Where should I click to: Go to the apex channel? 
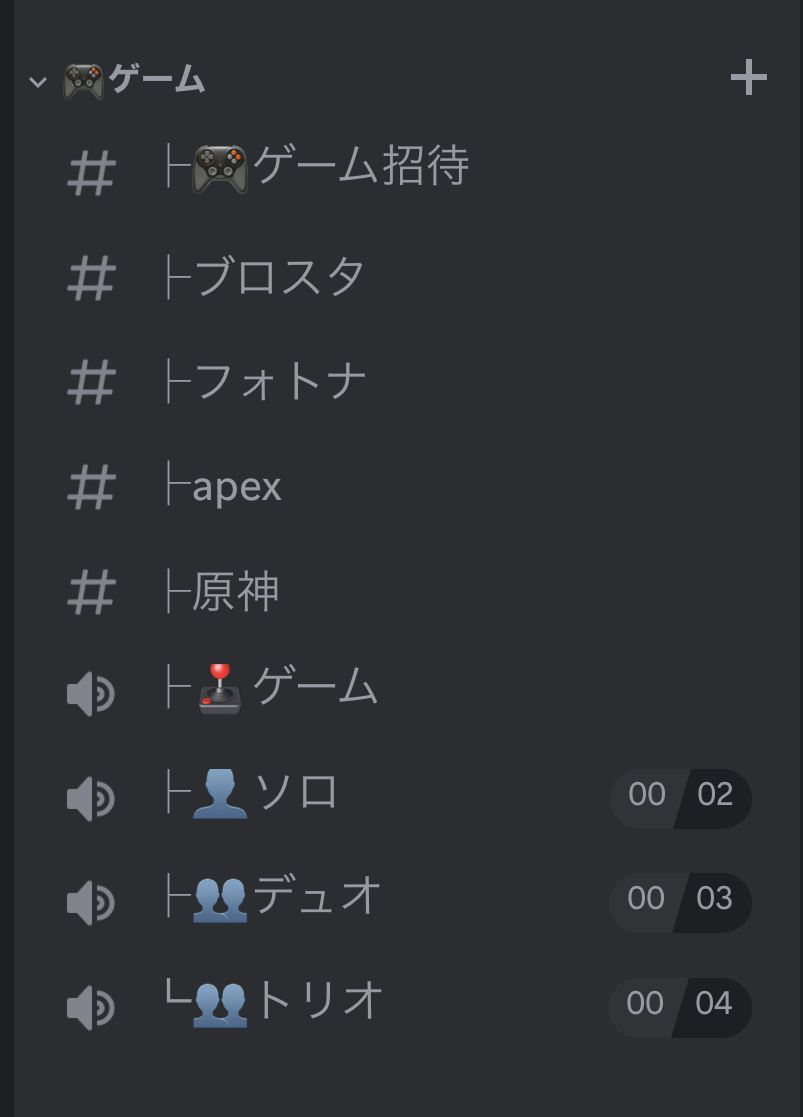[404, 487]
